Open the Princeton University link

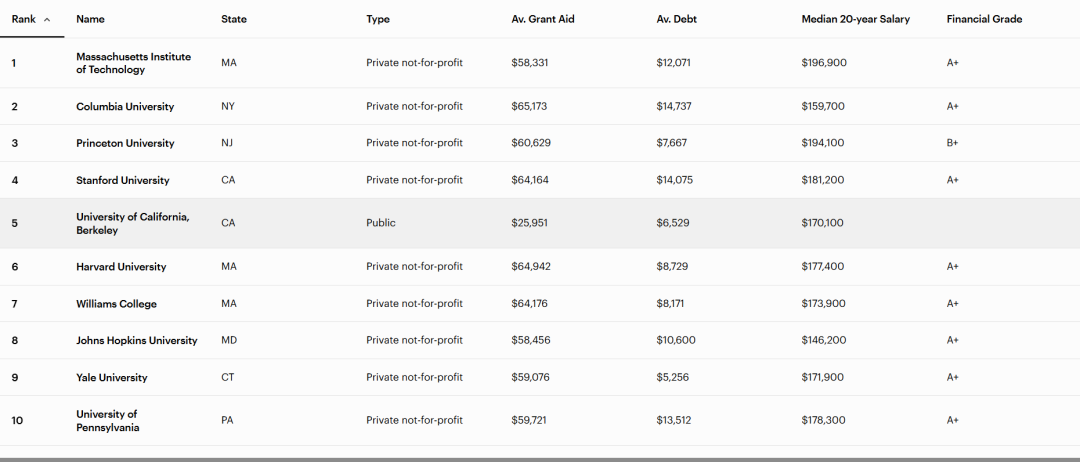(x=125, y=144)
